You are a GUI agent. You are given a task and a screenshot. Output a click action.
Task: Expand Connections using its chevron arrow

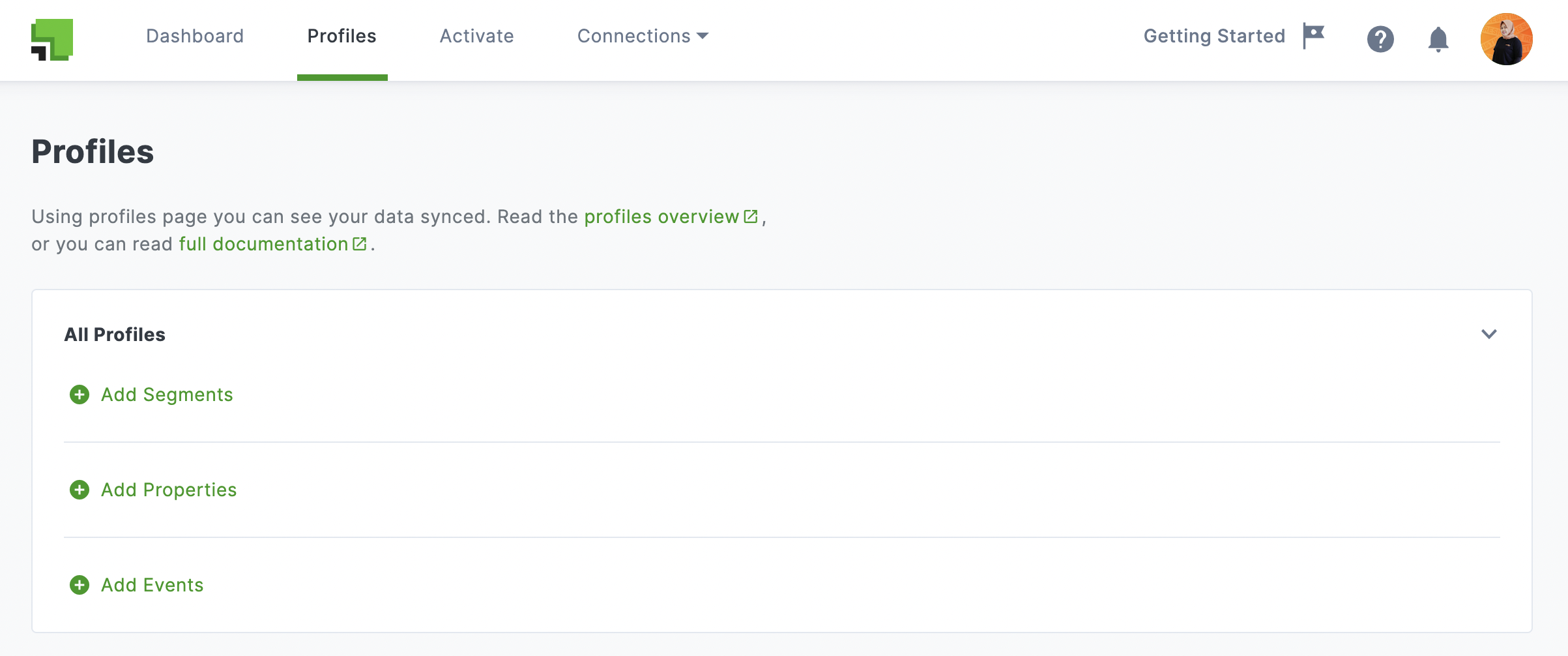tap(704, 37)
